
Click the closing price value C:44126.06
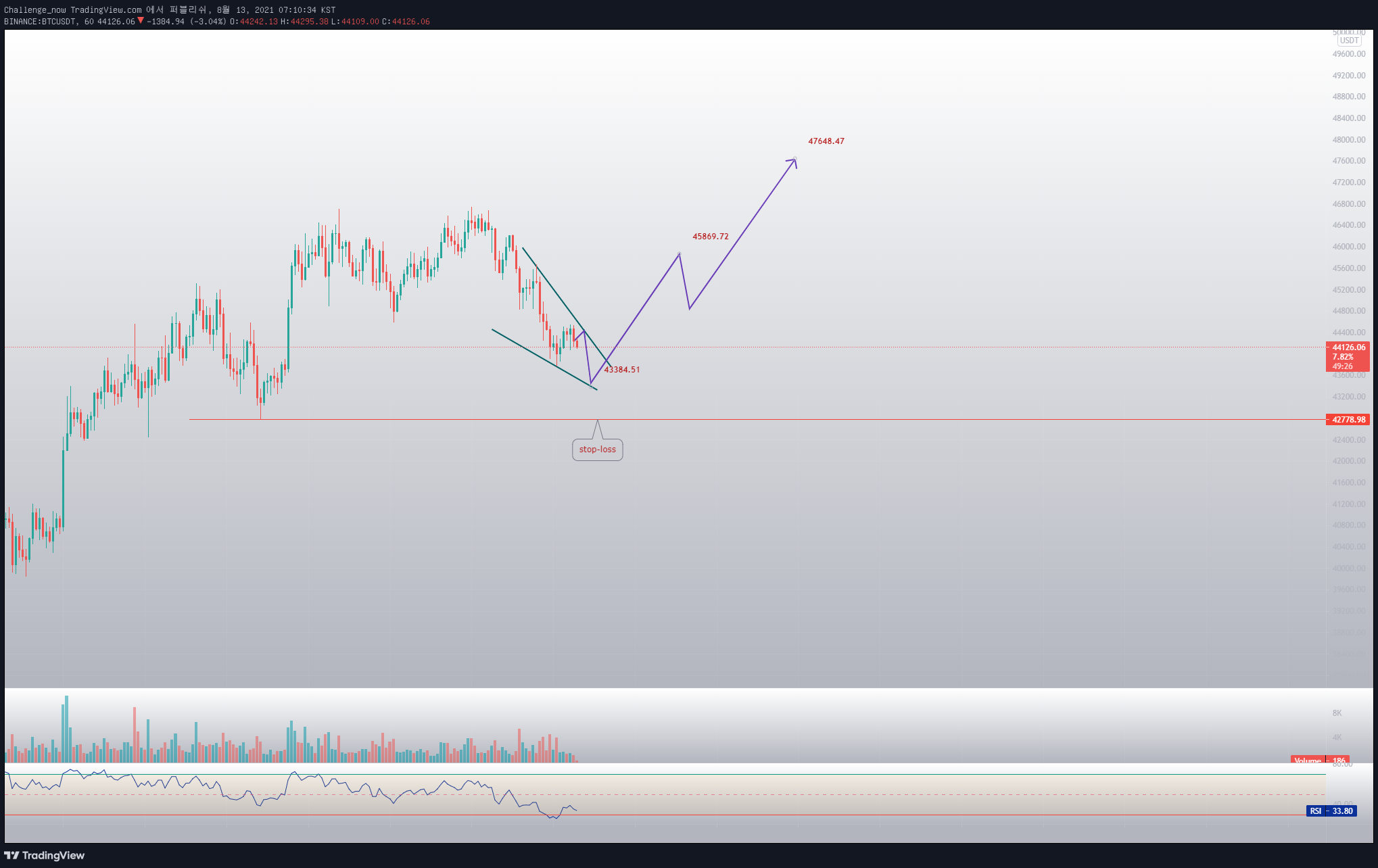coord(406,22)
